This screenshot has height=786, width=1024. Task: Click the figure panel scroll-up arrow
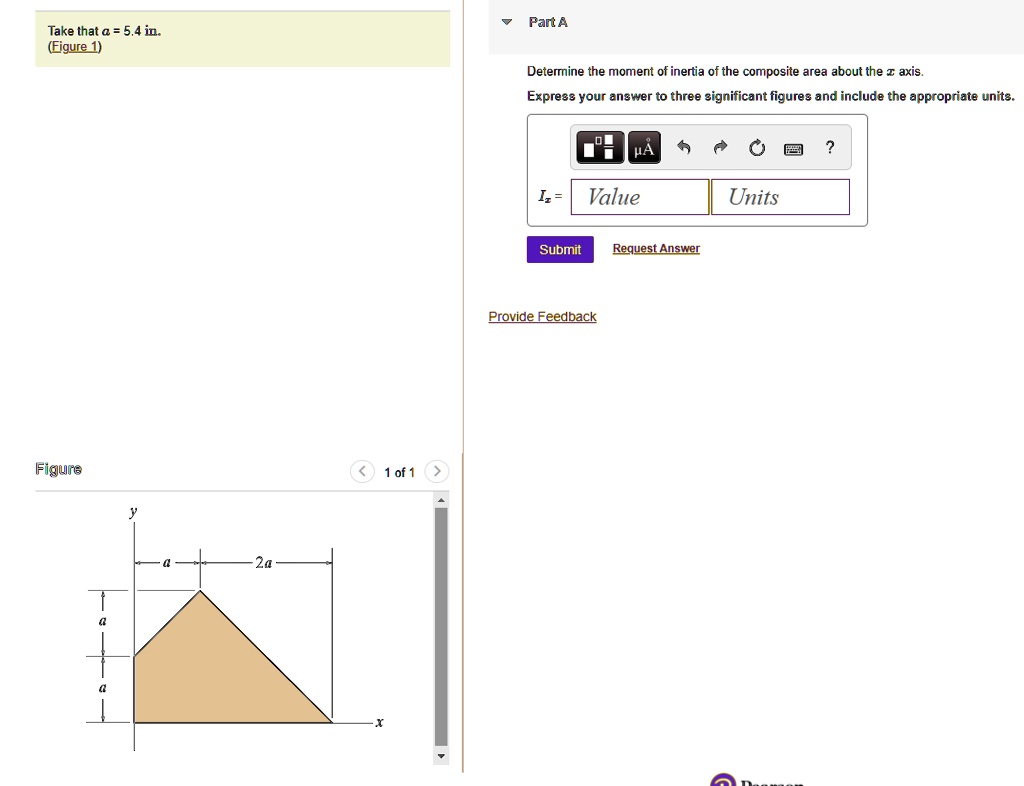pos(441,500)
